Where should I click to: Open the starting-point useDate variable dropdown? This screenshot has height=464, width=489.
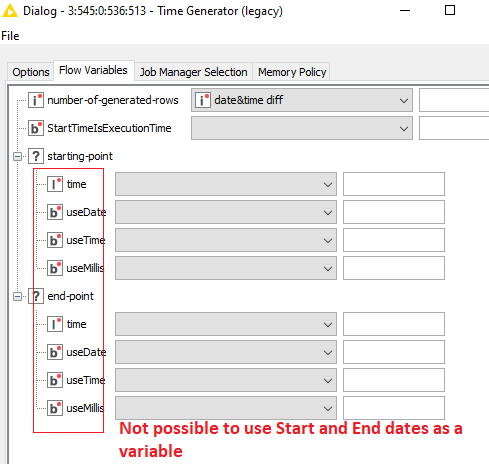click(x=226, y=212)
